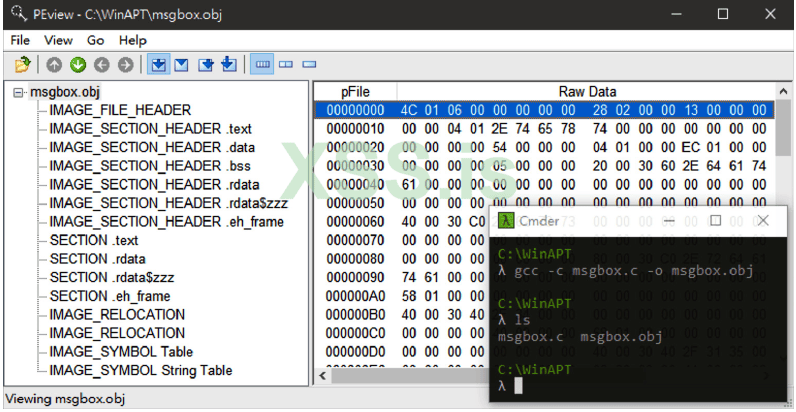The image size is (796, 412).
Task: Click the Raw Data column header
Action: 586,91
